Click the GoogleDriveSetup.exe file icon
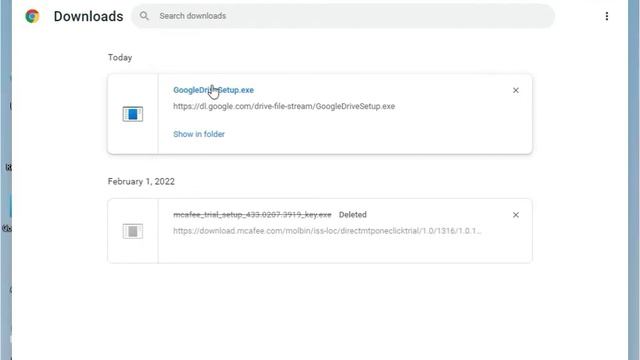 pos(133,114)
